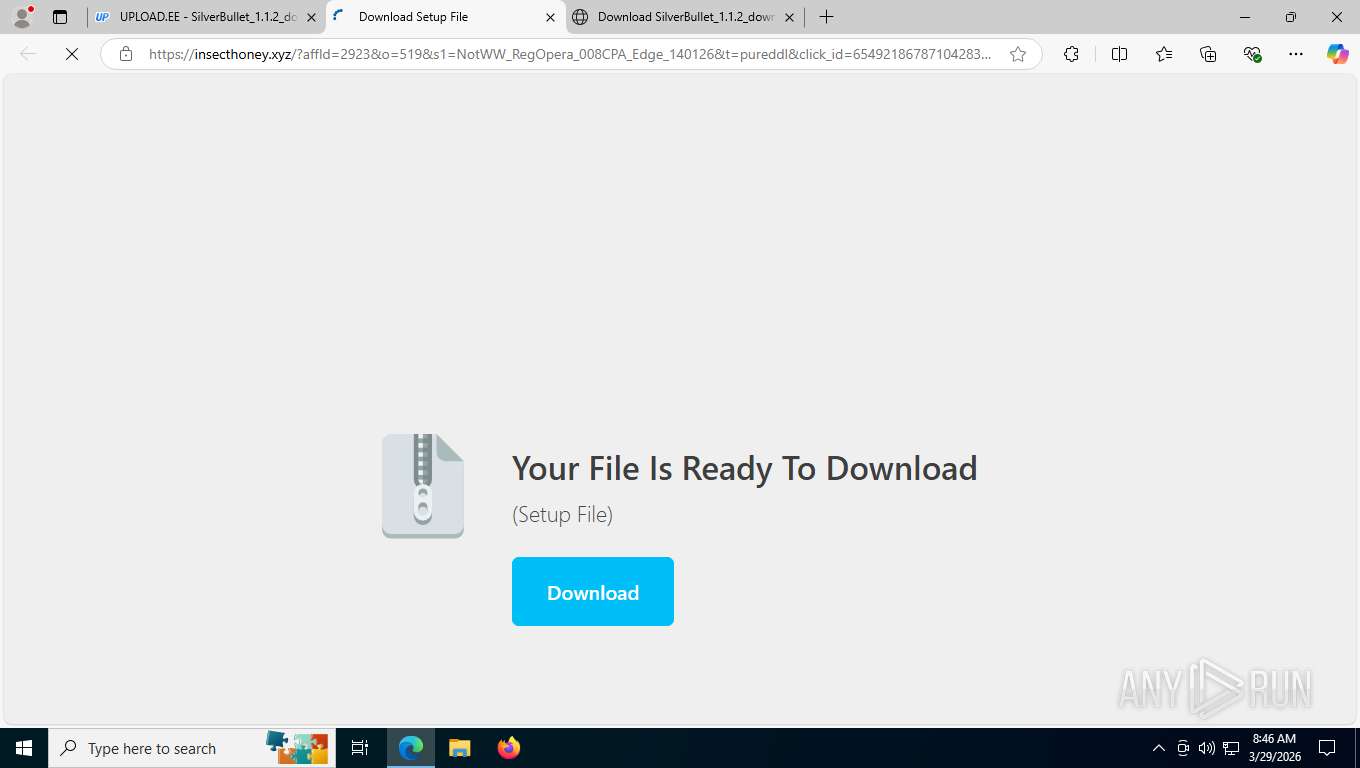Open Copilot sidebar icon
1360x768 pixels.
[x=1337, y=55]
